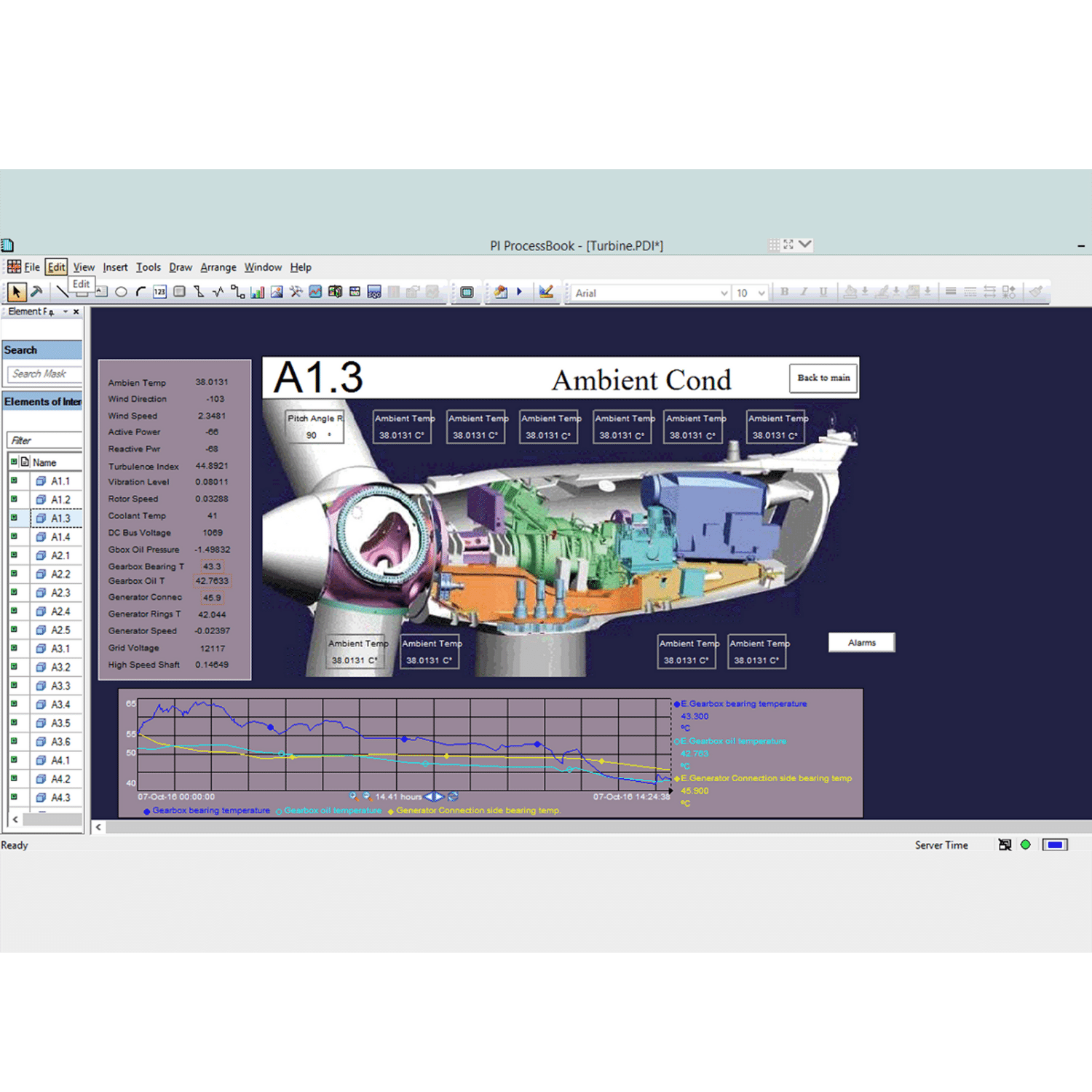Open the Window menu
This screenshot has width=1092, height=1092.
pyautogui.click(x=263, y=267)
